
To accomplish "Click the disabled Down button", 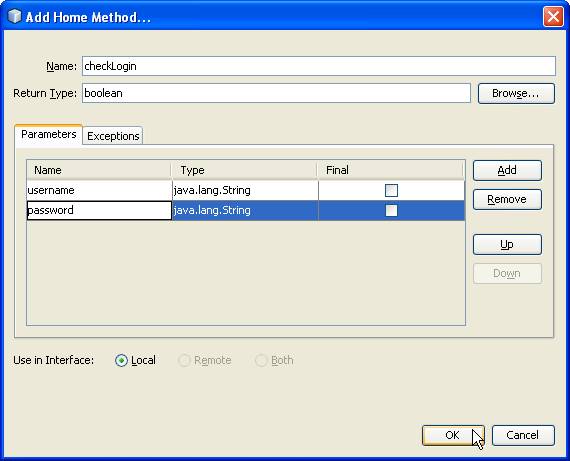I will pyautogui.click(x=507, y=273).
